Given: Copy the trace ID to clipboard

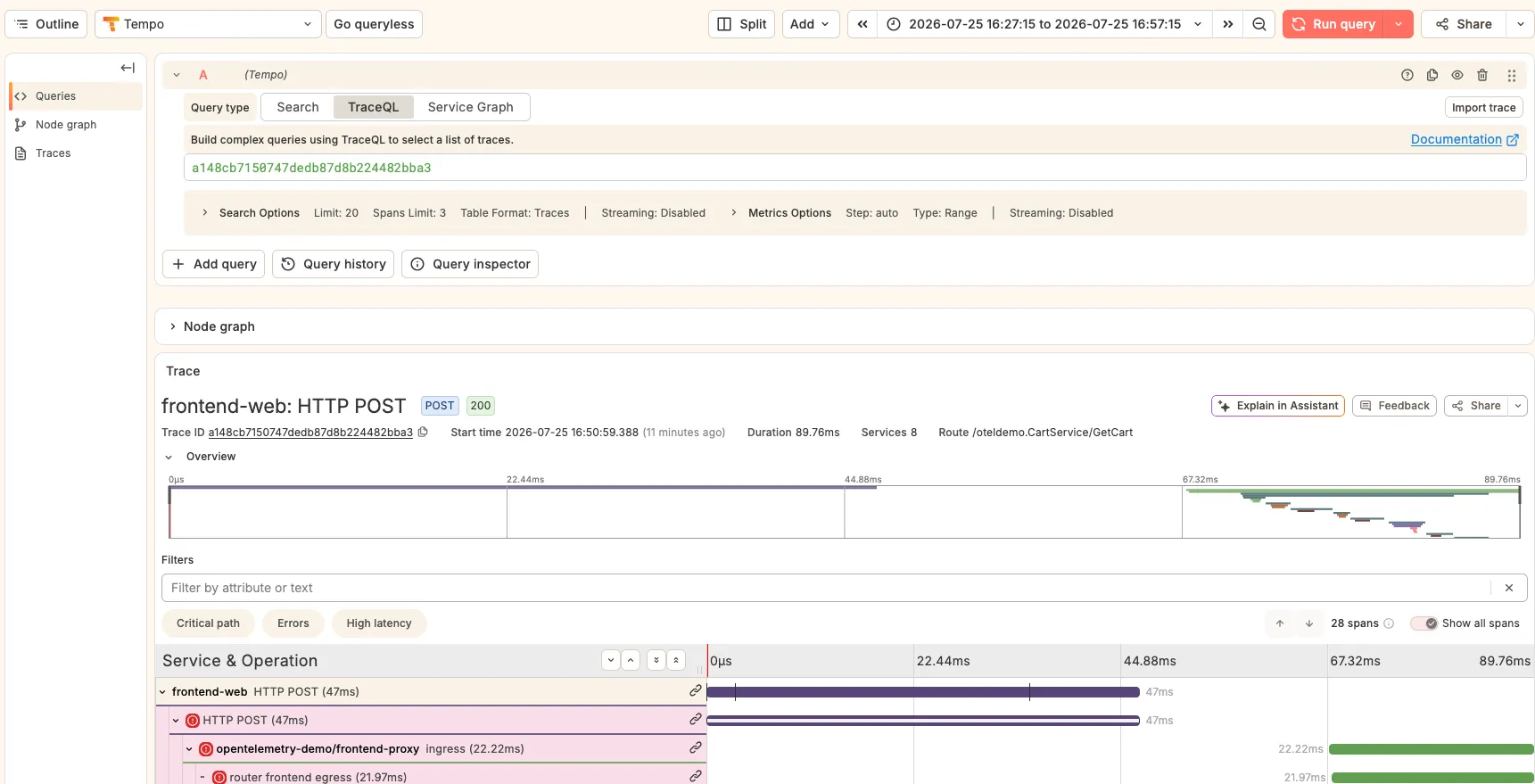Looking at the screenshot, I should coord(423,432).
